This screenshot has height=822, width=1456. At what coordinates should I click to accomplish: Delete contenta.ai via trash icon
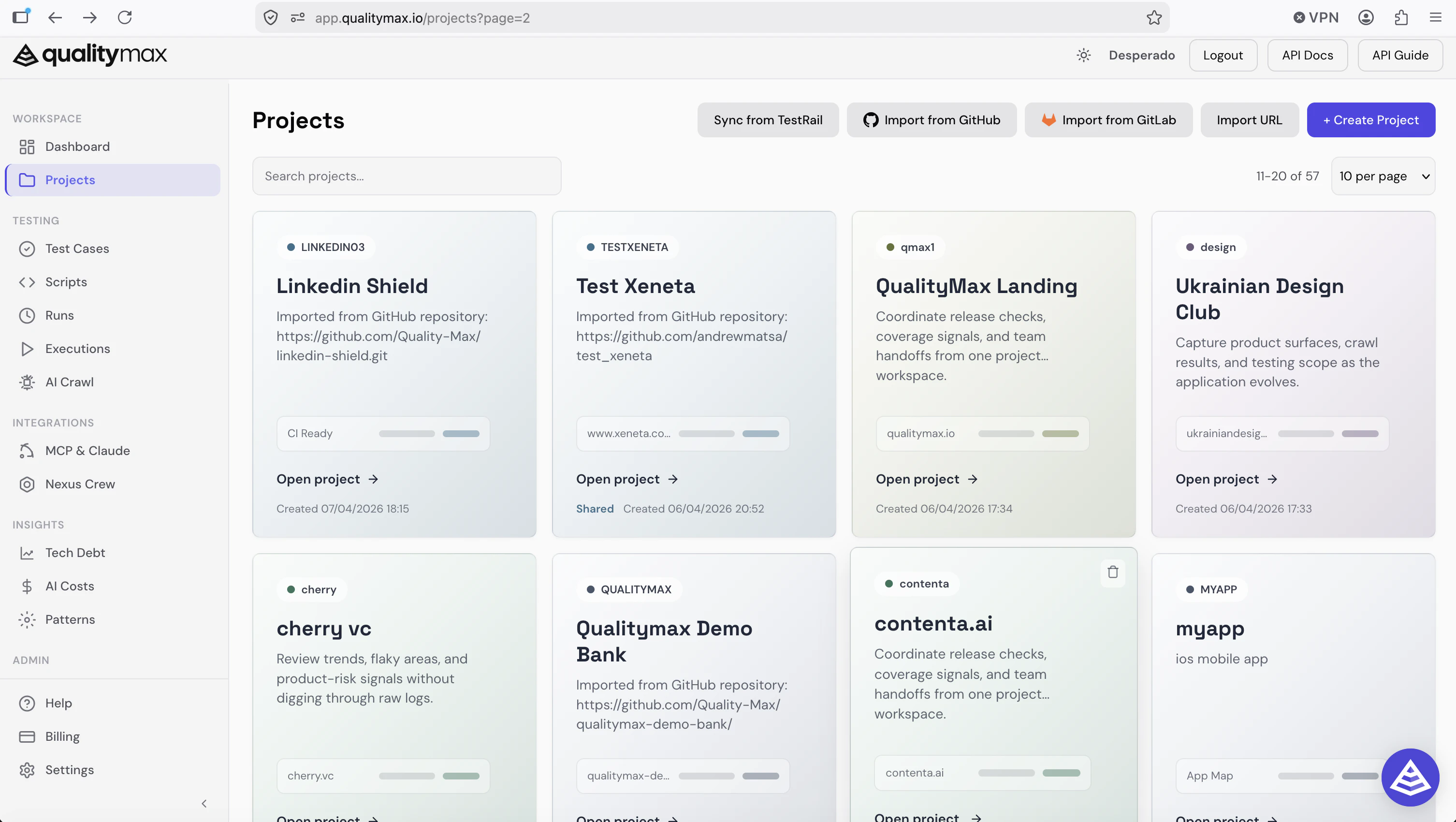coord(1113,572)
